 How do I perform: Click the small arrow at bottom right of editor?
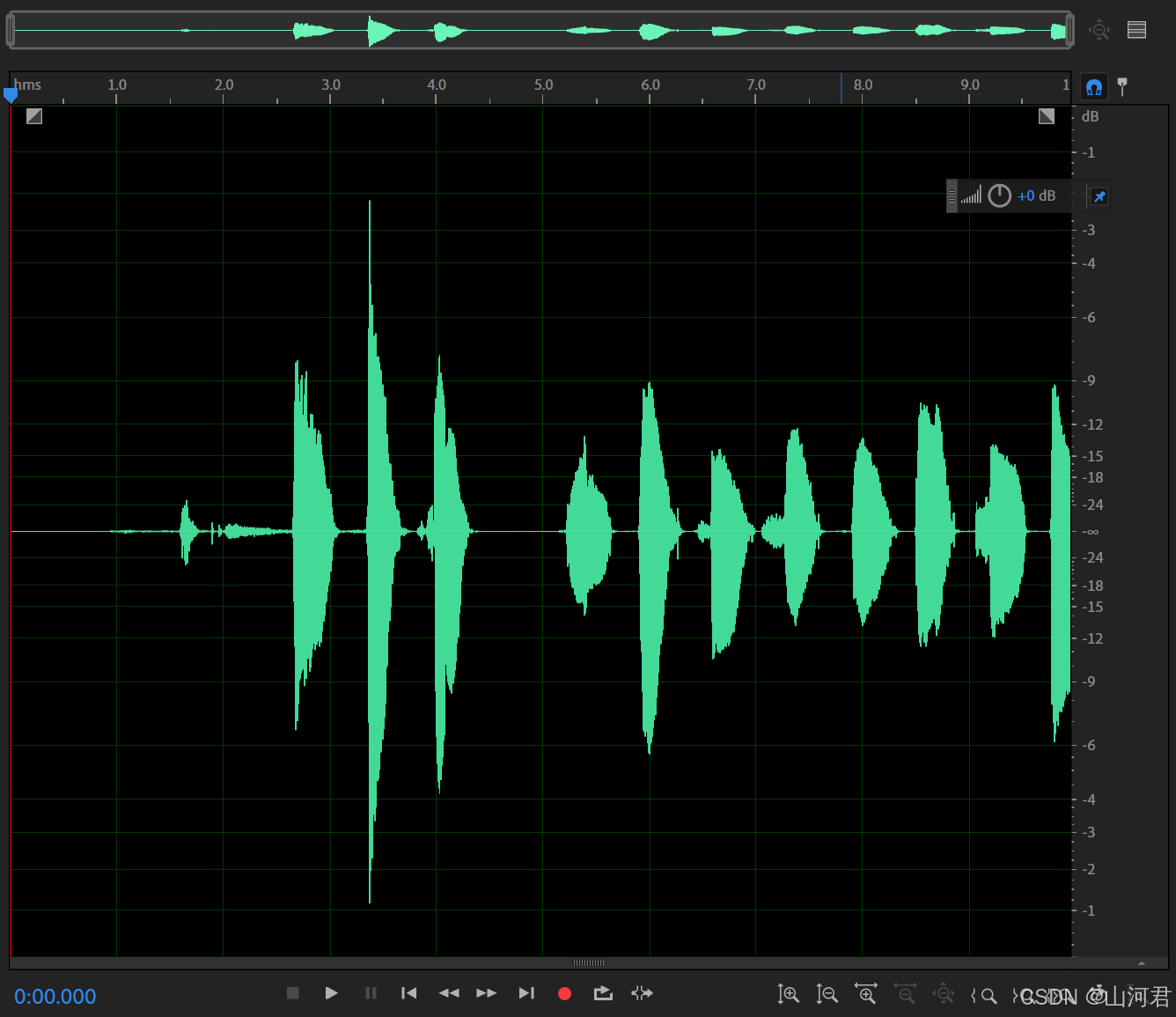[1142, 963]
